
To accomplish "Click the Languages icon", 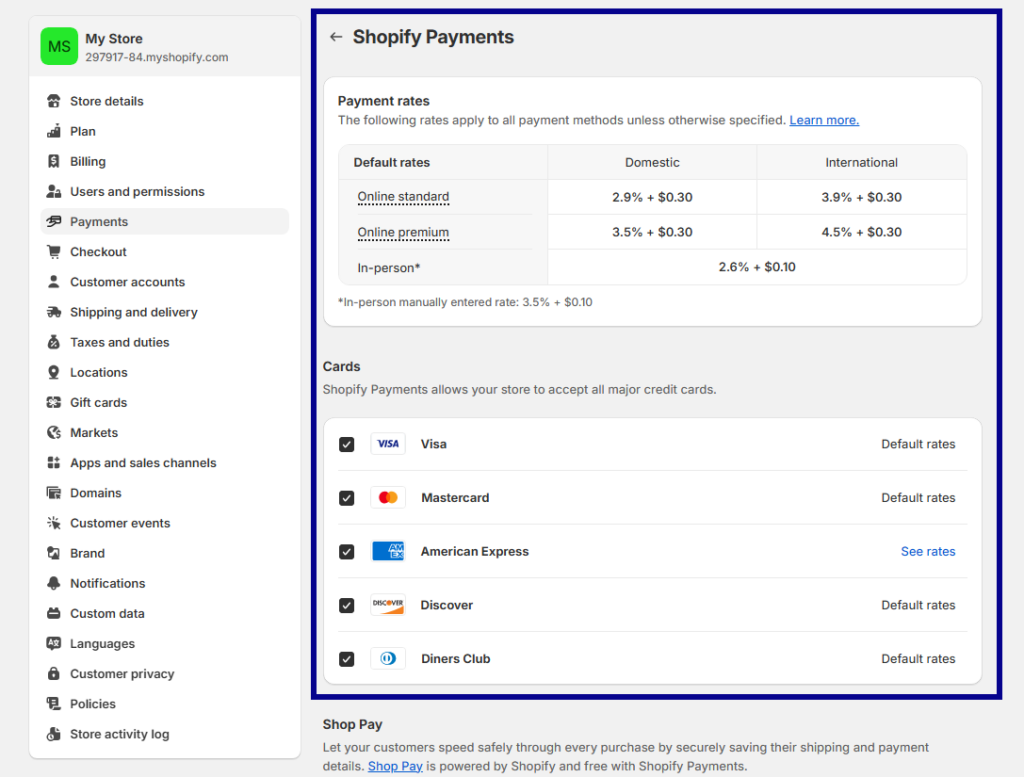I will pos(54,643).
